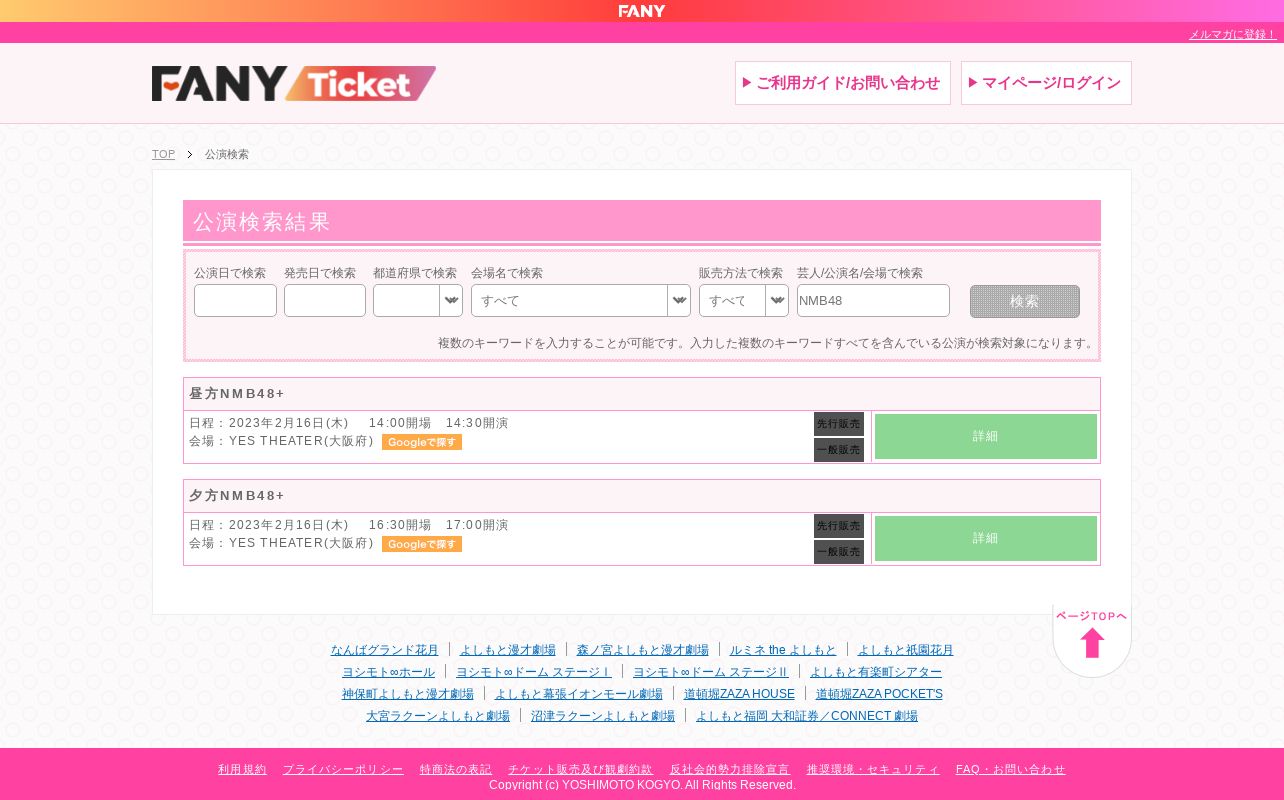Open ヨシモト∞ホール link
Viewport: 1284px width, 800px height.
tap(389, 672)
